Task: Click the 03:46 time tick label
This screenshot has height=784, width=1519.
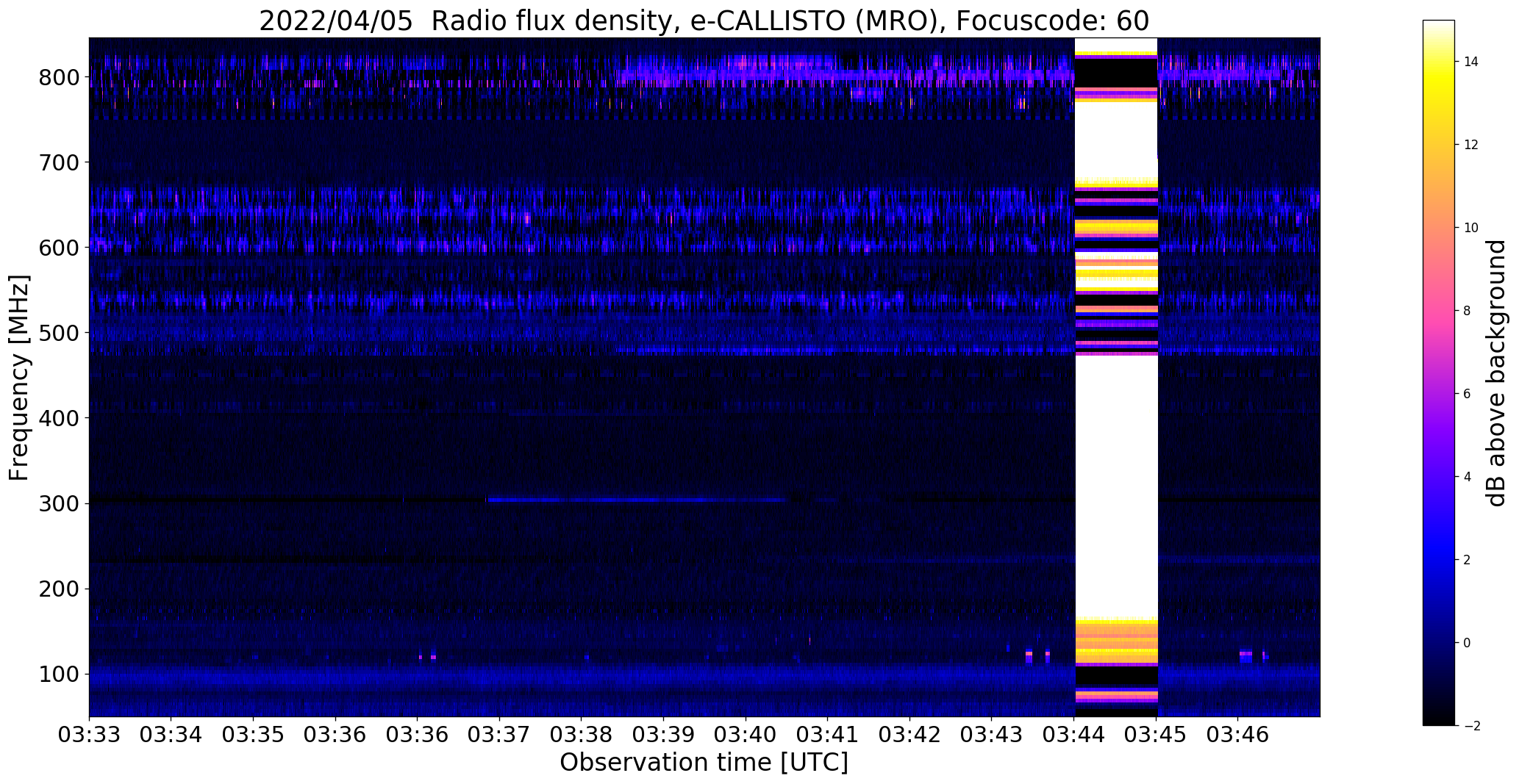Action: coord(1238,733)
